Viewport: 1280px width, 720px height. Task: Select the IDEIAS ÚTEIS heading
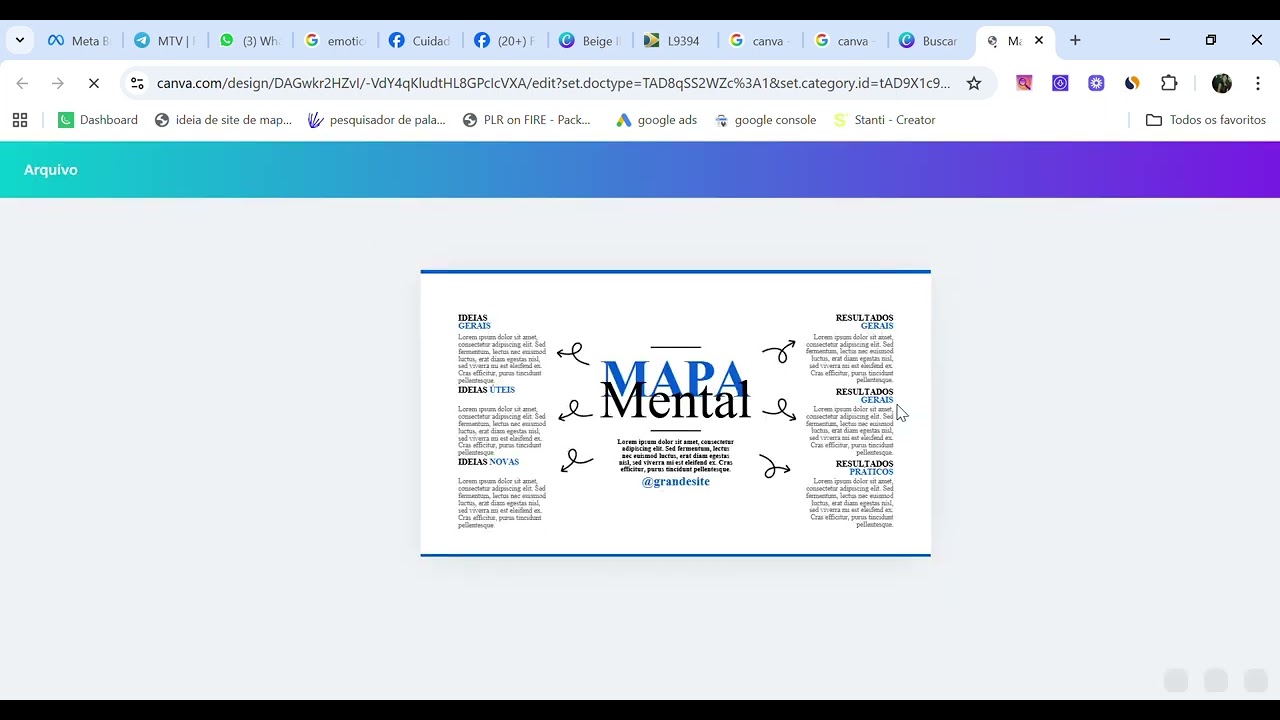tap(487, 390)
